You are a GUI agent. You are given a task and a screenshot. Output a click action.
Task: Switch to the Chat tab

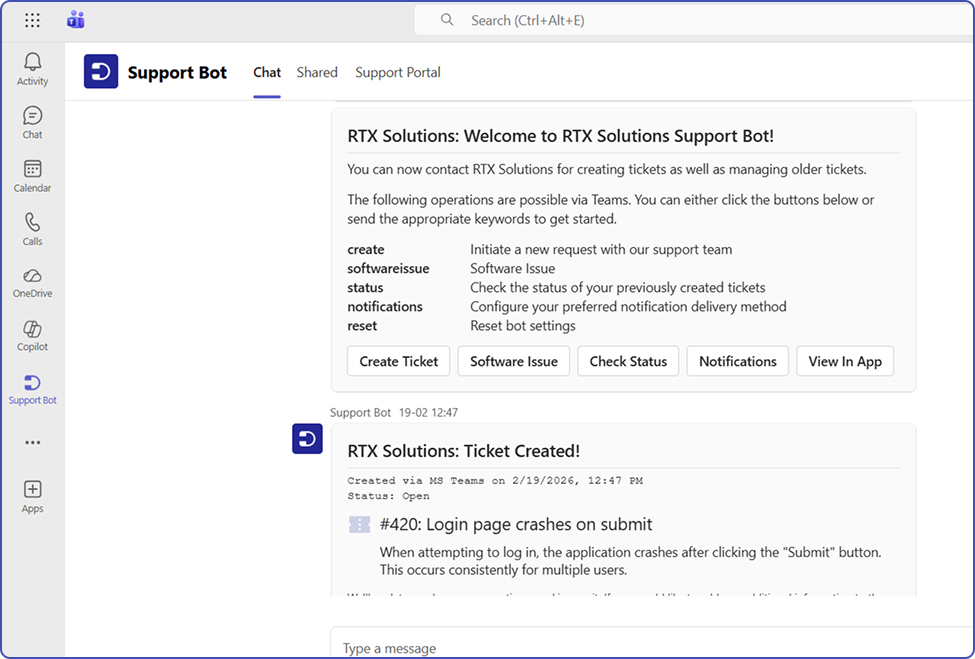267,72
